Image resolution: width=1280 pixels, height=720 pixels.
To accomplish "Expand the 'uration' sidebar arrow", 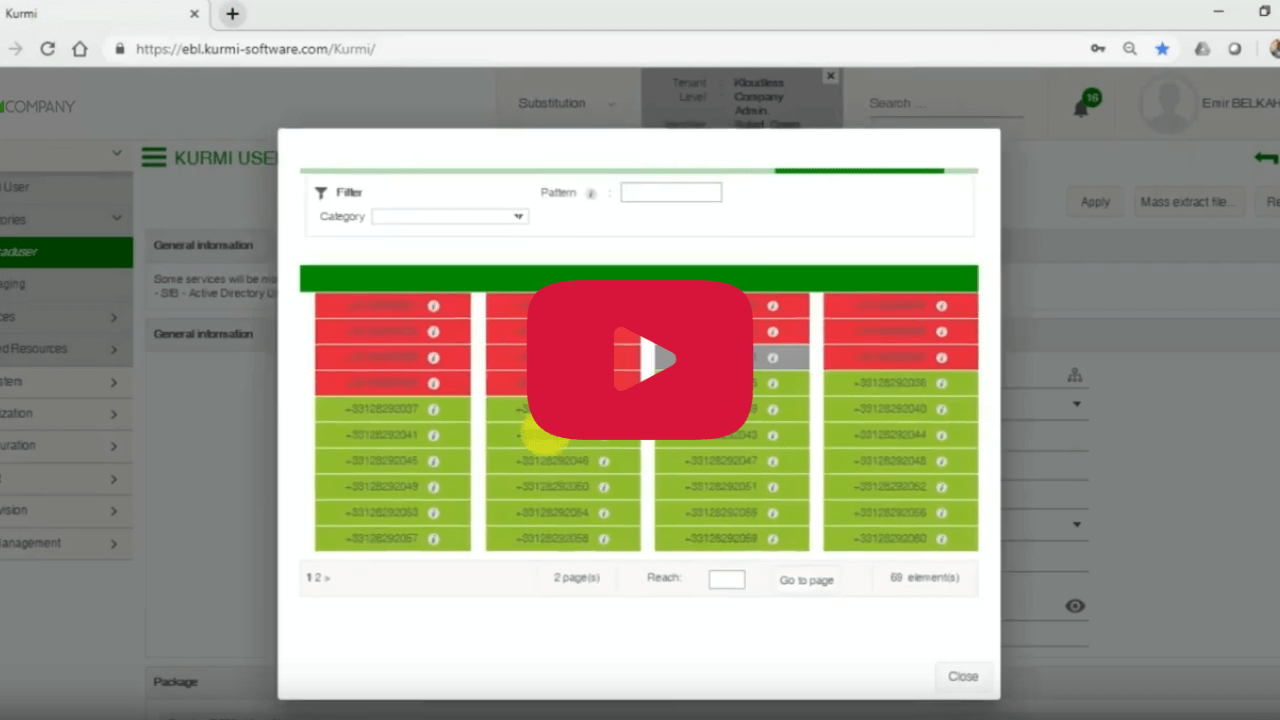I will pos(114,447).
